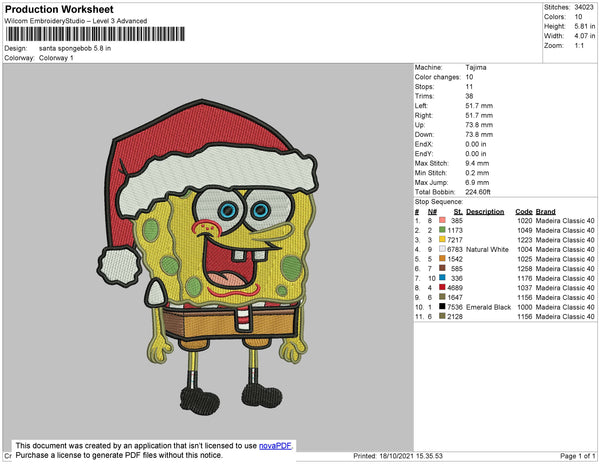Click the 'Production Worksheet' title
This screenshot has height=464, width=600.
pos(59,10)
